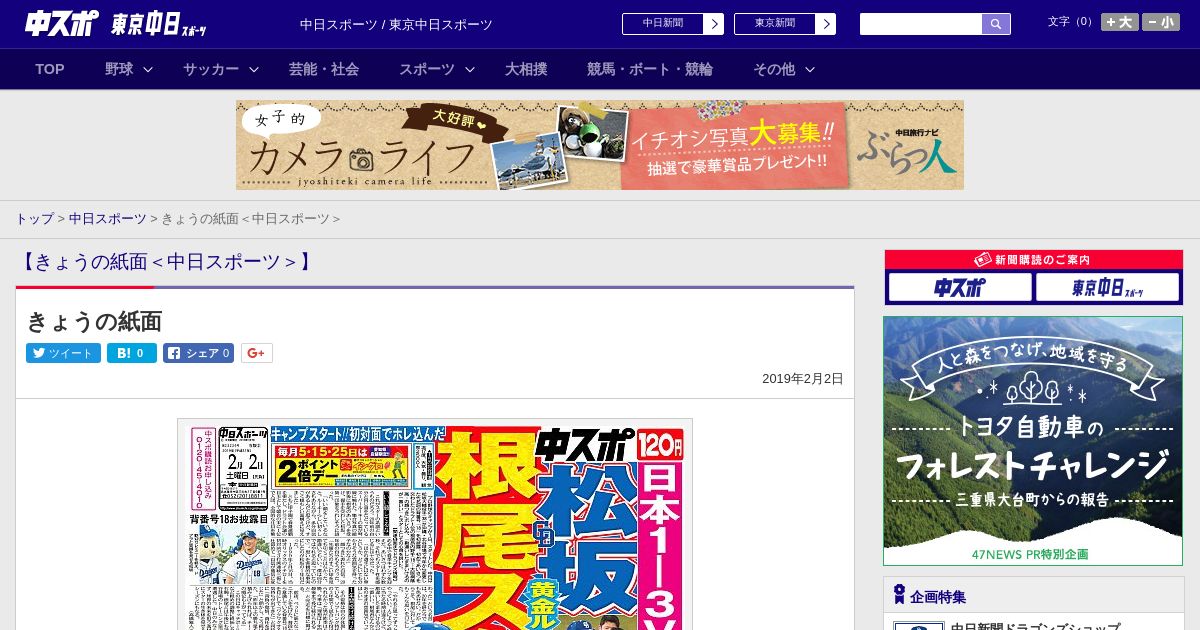Focus the site search input field
The image size is (1200, 630).
coord(921,24)
